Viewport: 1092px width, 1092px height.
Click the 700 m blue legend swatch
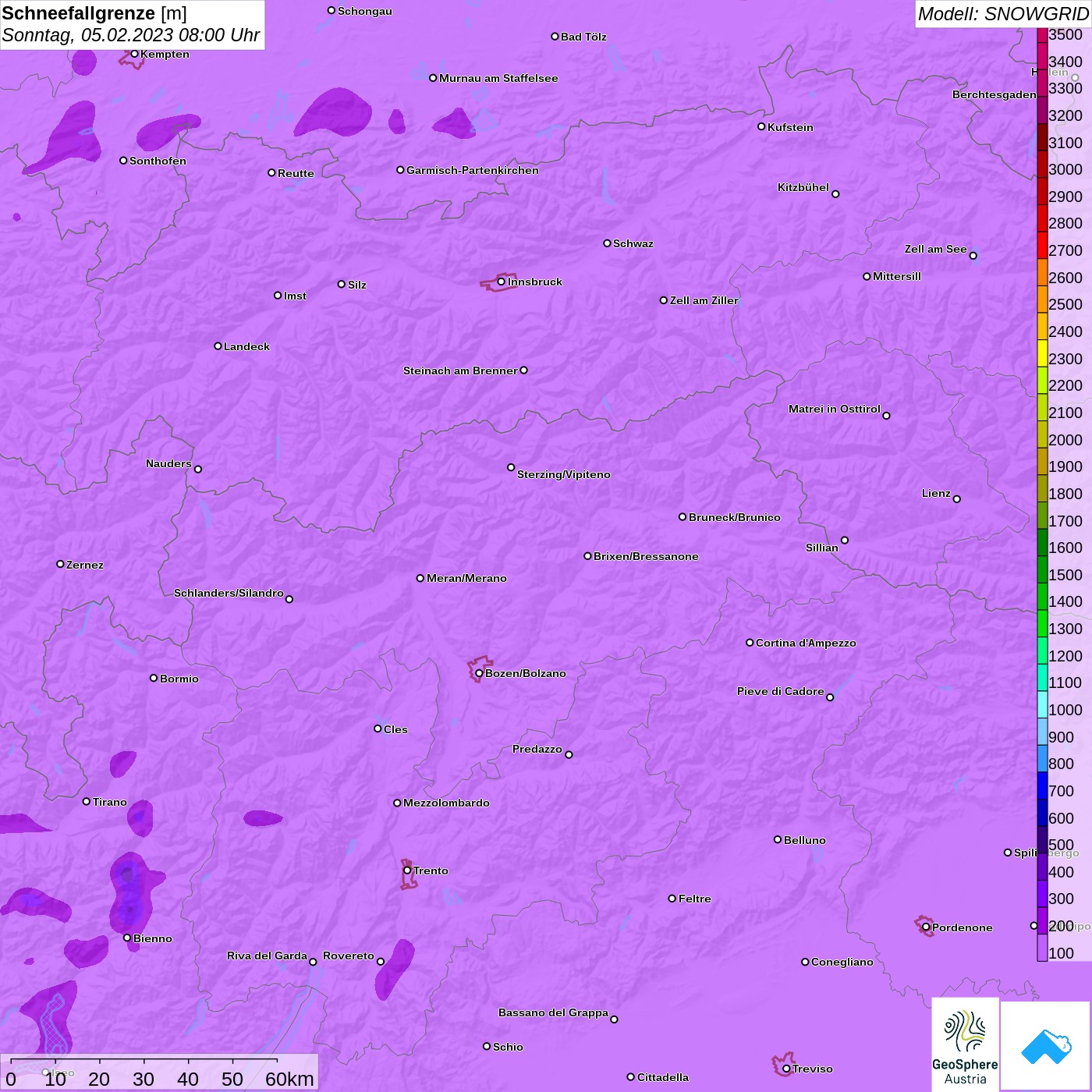[1042, 785]
